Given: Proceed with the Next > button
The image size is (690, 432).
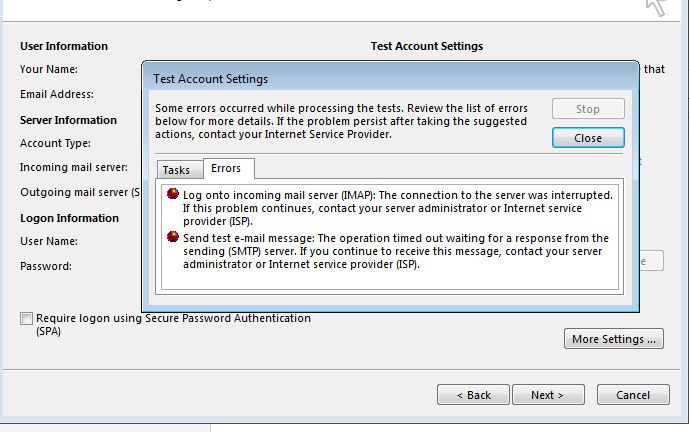Looking at the screenshot, I should (548, 395).
